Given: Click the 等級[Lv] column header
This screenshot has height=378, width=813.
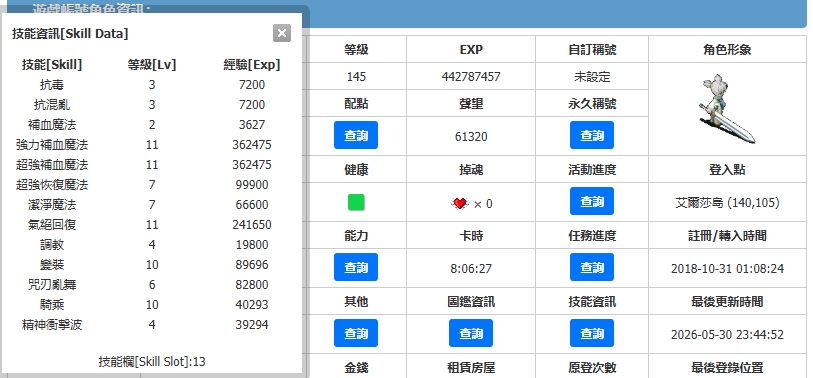Looking at the screenshot, I should click(152, 65).
